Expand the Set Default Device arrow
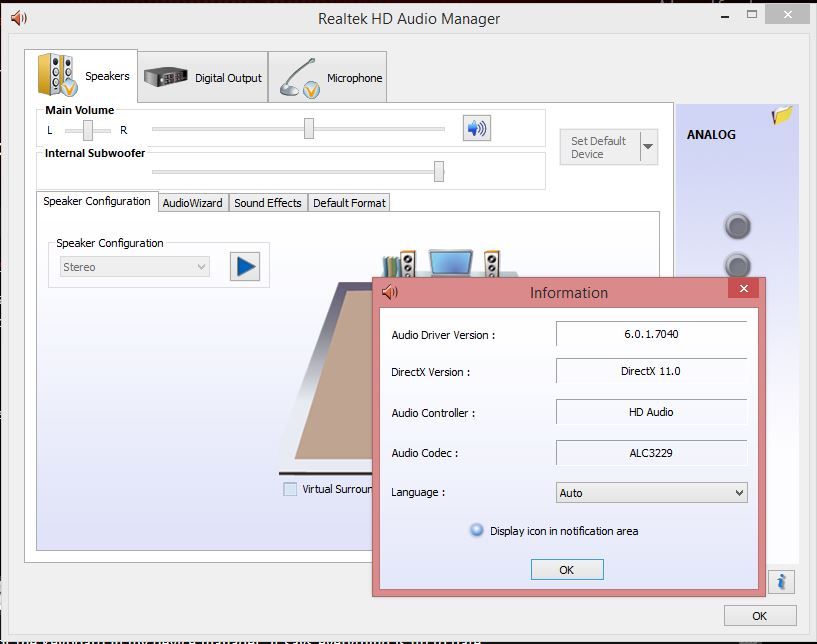This screenshot has width=817, height=644. (x=648, y=147)
